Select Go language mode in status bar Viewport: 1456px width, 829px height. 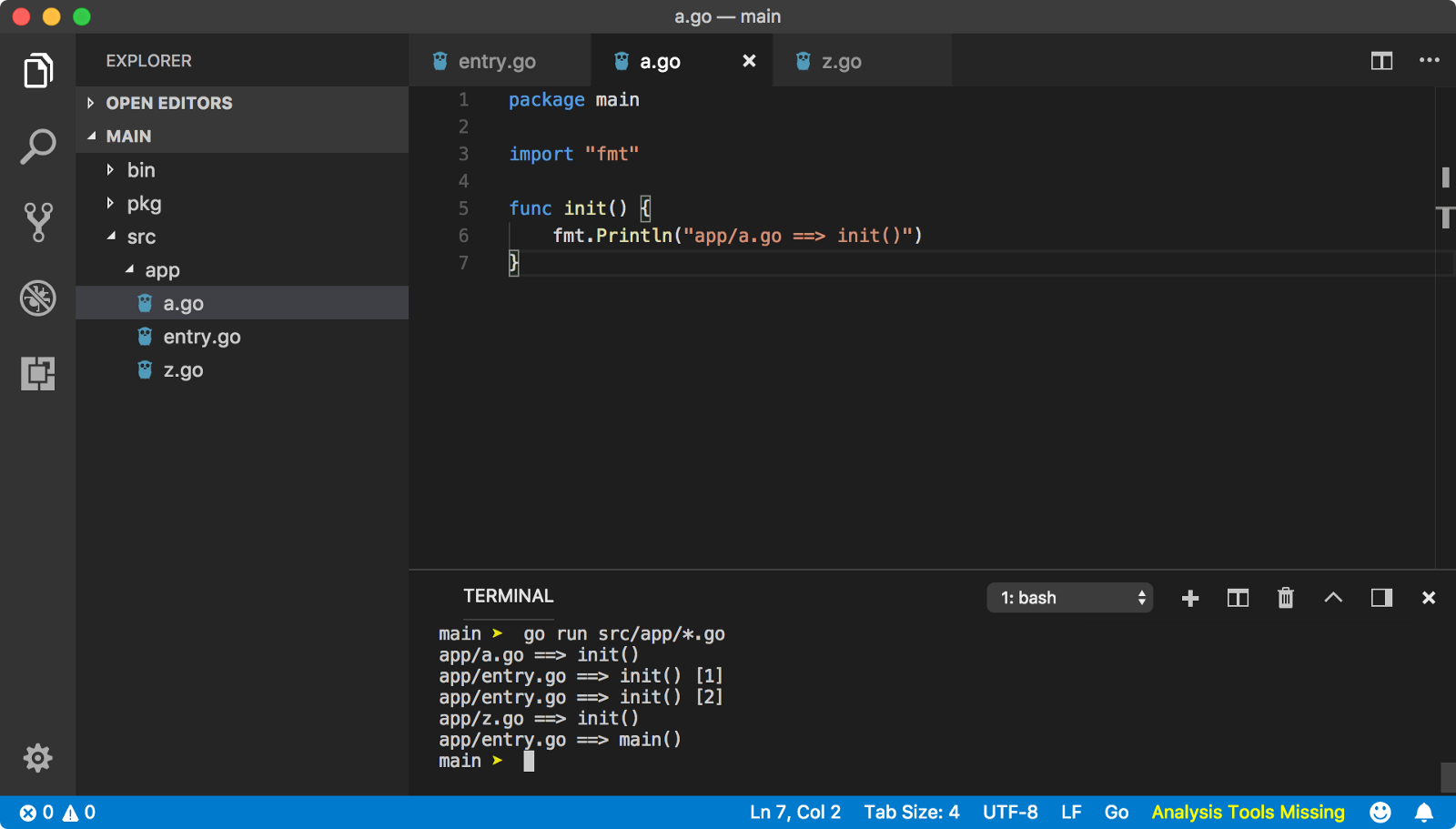point(1117,813)
